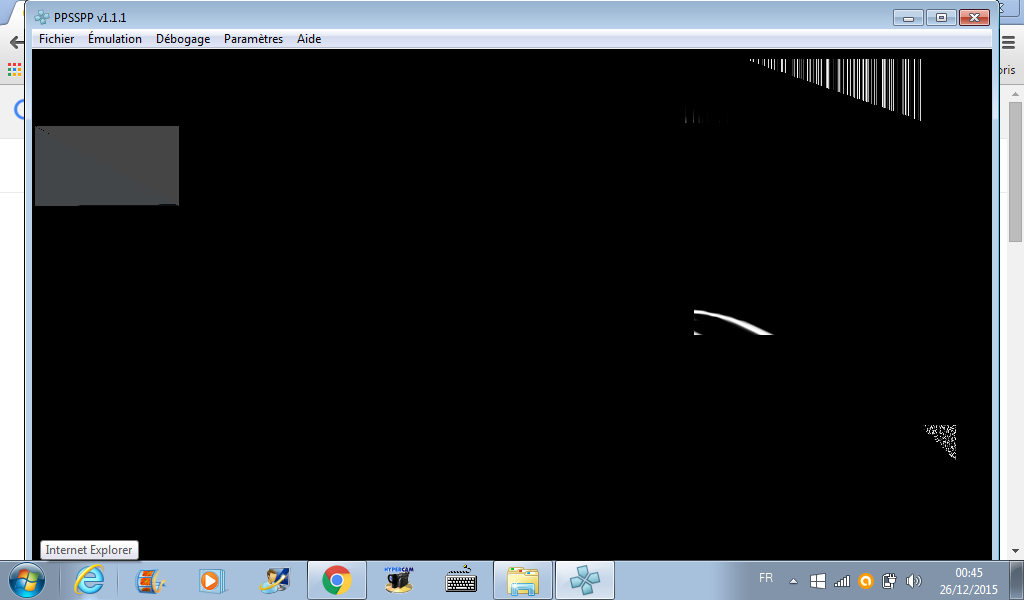Open HyperCam recorder from taskbar

pos(399,580)
